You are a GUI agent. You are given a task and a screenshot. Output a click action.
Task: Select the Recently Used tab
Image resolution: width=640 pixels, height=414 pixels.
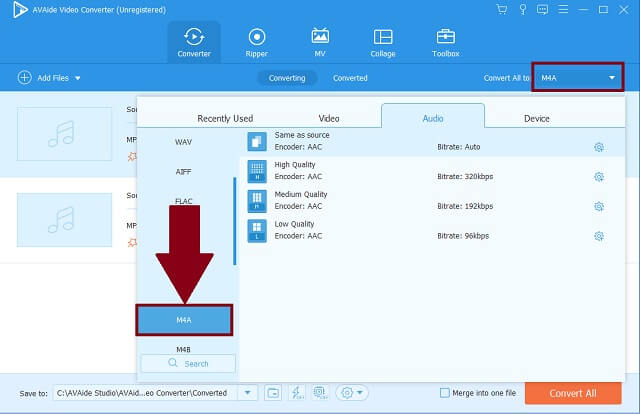click(x=225, y=118)
